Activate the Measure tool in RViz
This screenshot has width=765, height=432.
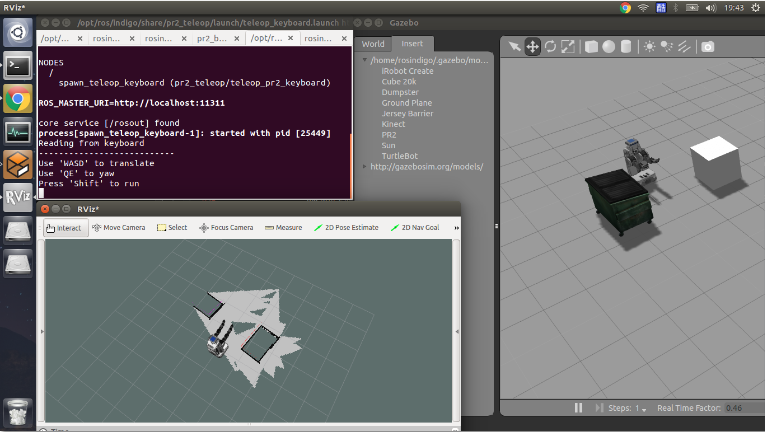pyautogui.click(x=283, y=227)
